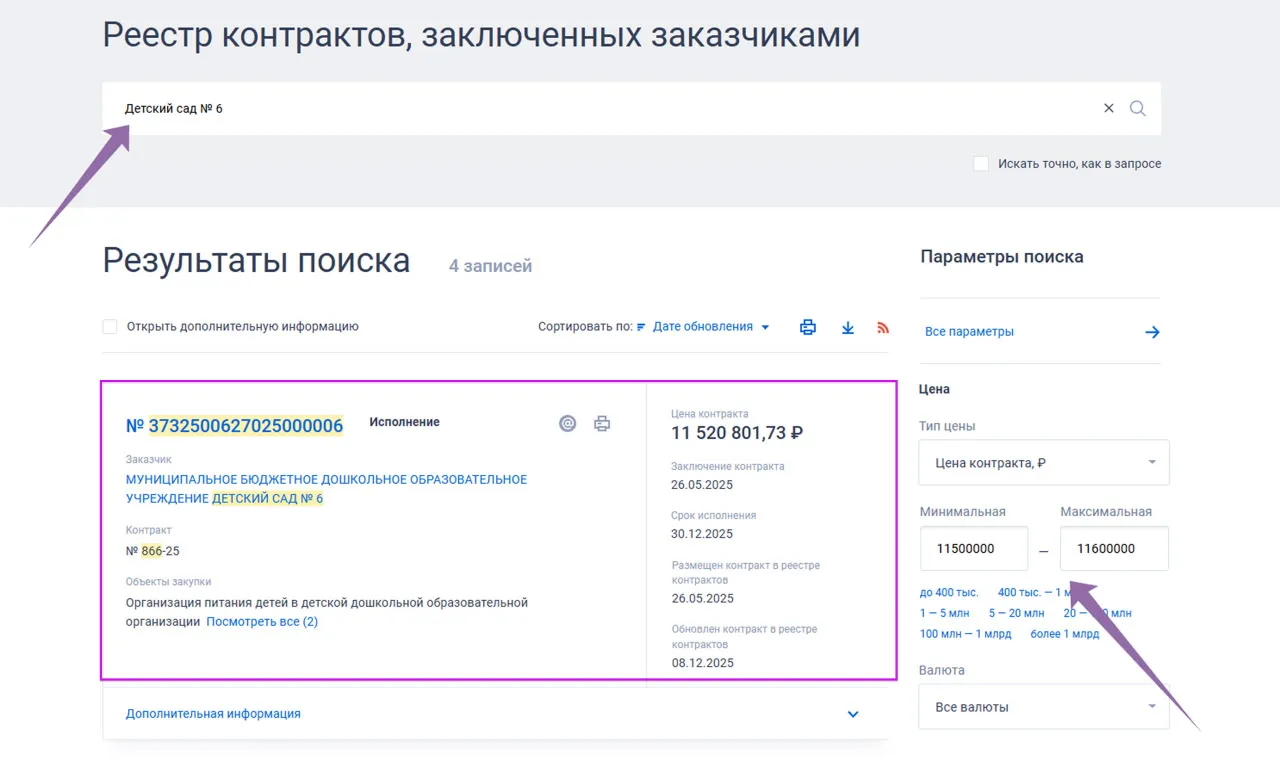This screenshot has width=1280, height=760.
Task: Print the contract card using printer icon
Action: pyautogui.click(x=602, y=424)
